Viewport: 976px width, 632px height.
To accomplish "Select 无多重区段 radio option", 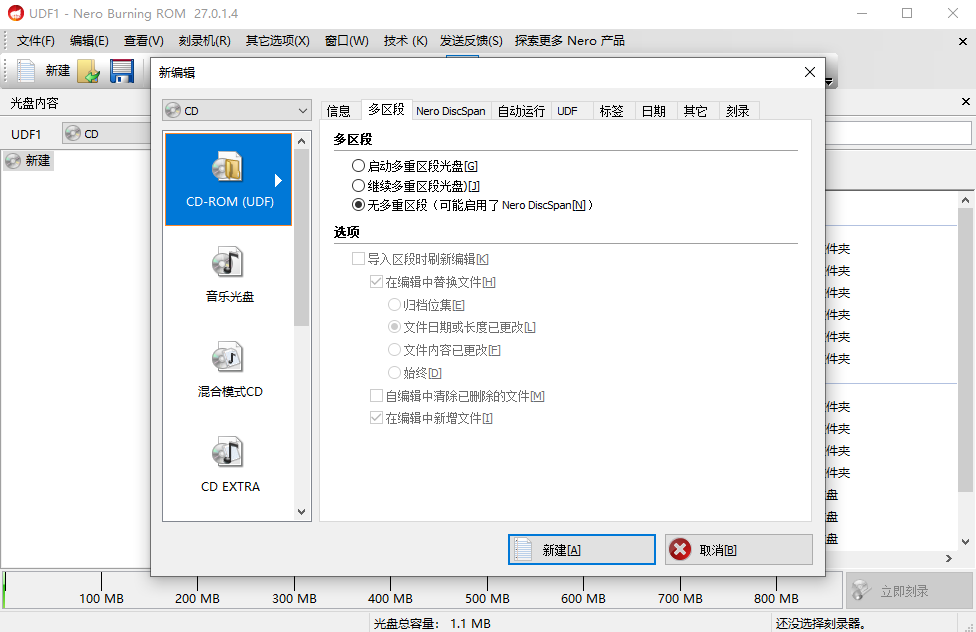I will (359, 205).
